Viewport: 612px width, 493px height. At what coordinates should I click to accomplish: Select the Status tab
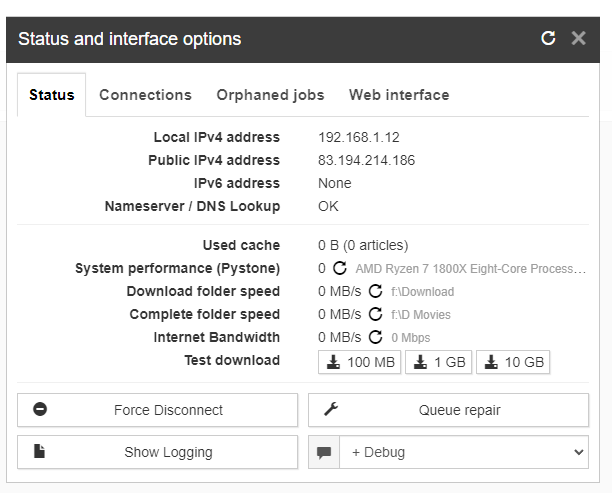[52, 95]
